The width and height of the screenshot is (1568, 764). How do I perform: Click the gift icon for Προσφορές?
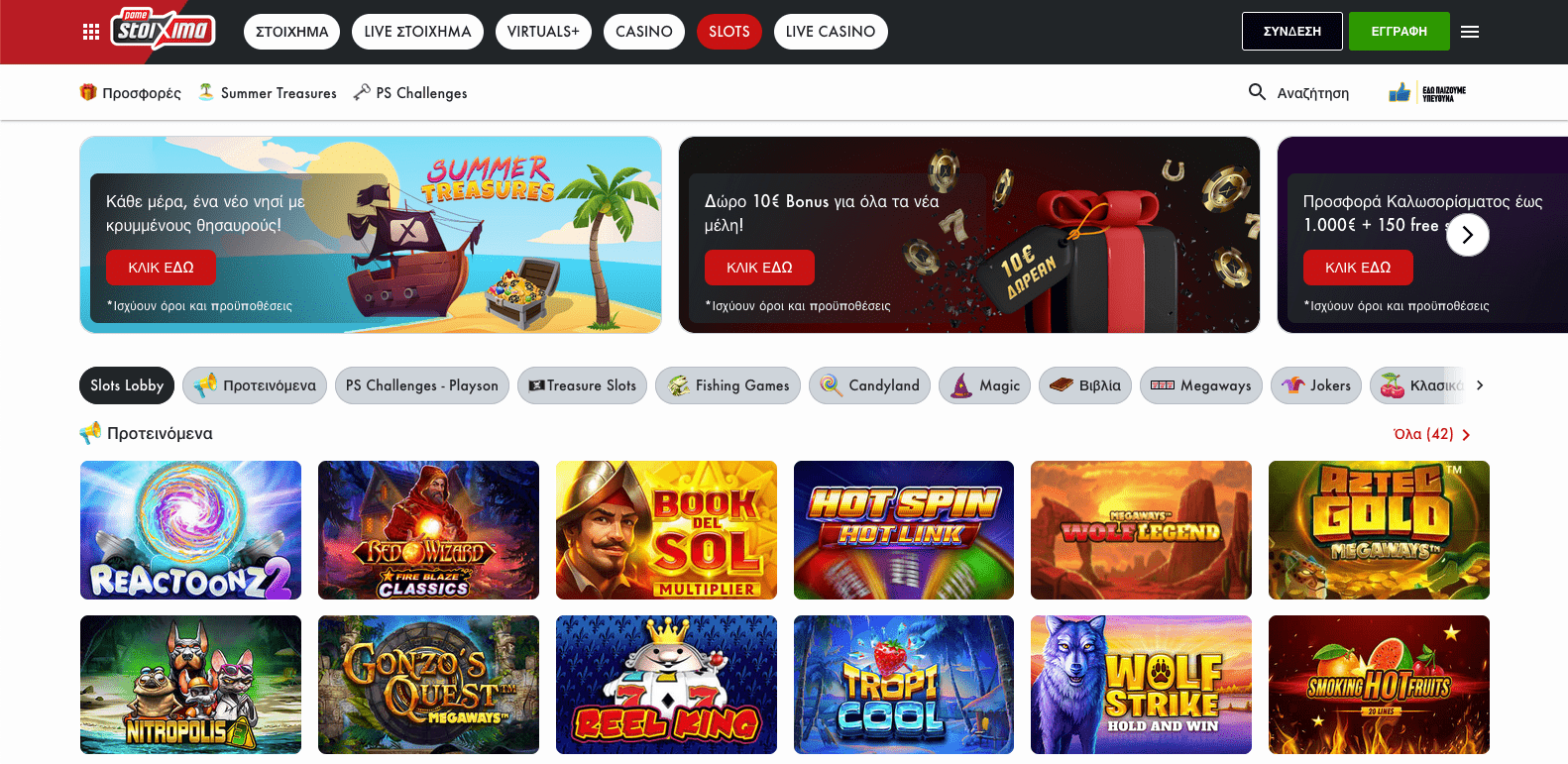[88, 92]
